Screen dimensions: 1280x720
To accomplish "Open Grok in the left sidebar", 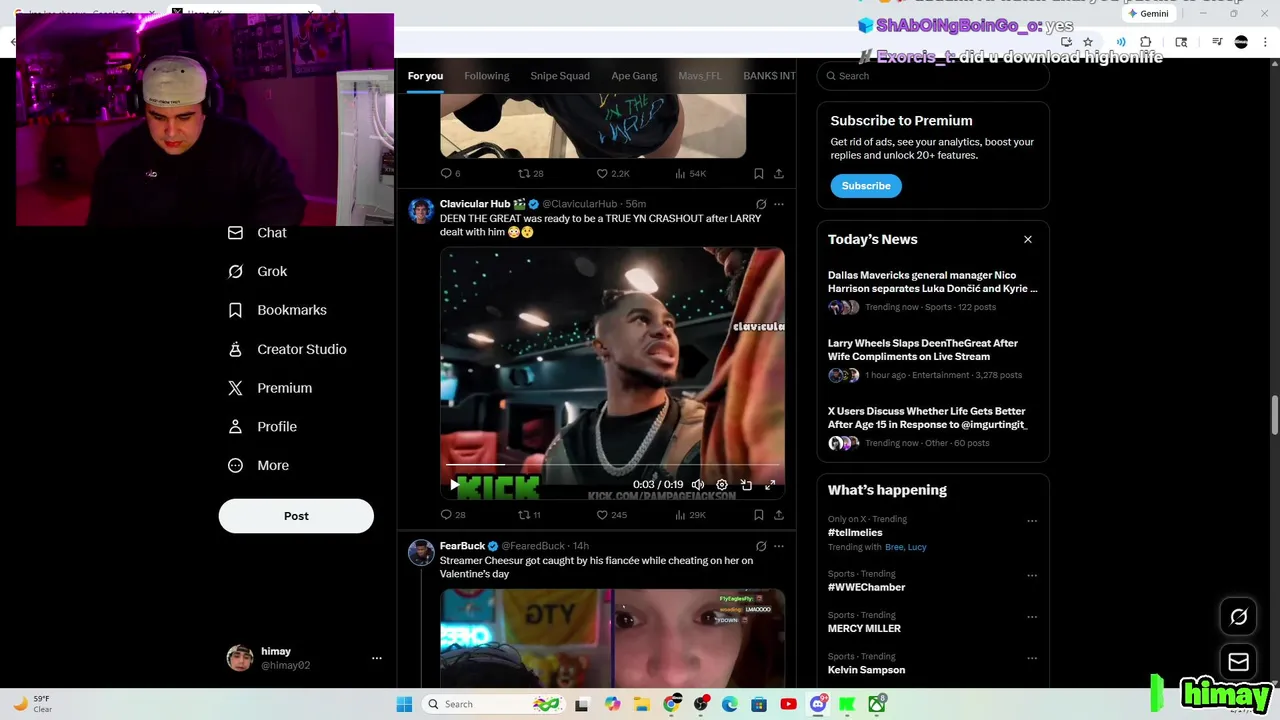I will point(257,271).
